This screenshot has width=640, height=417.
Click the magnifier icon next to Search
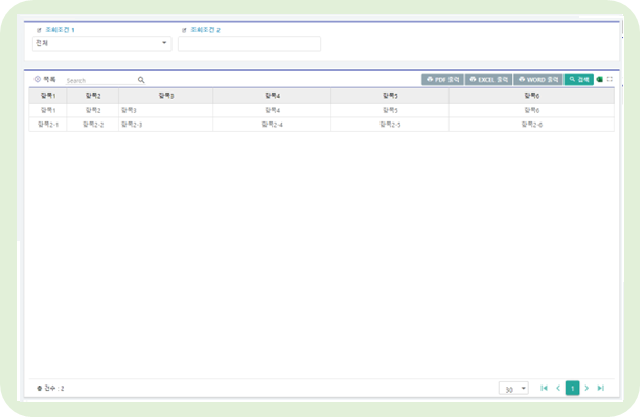141,80
